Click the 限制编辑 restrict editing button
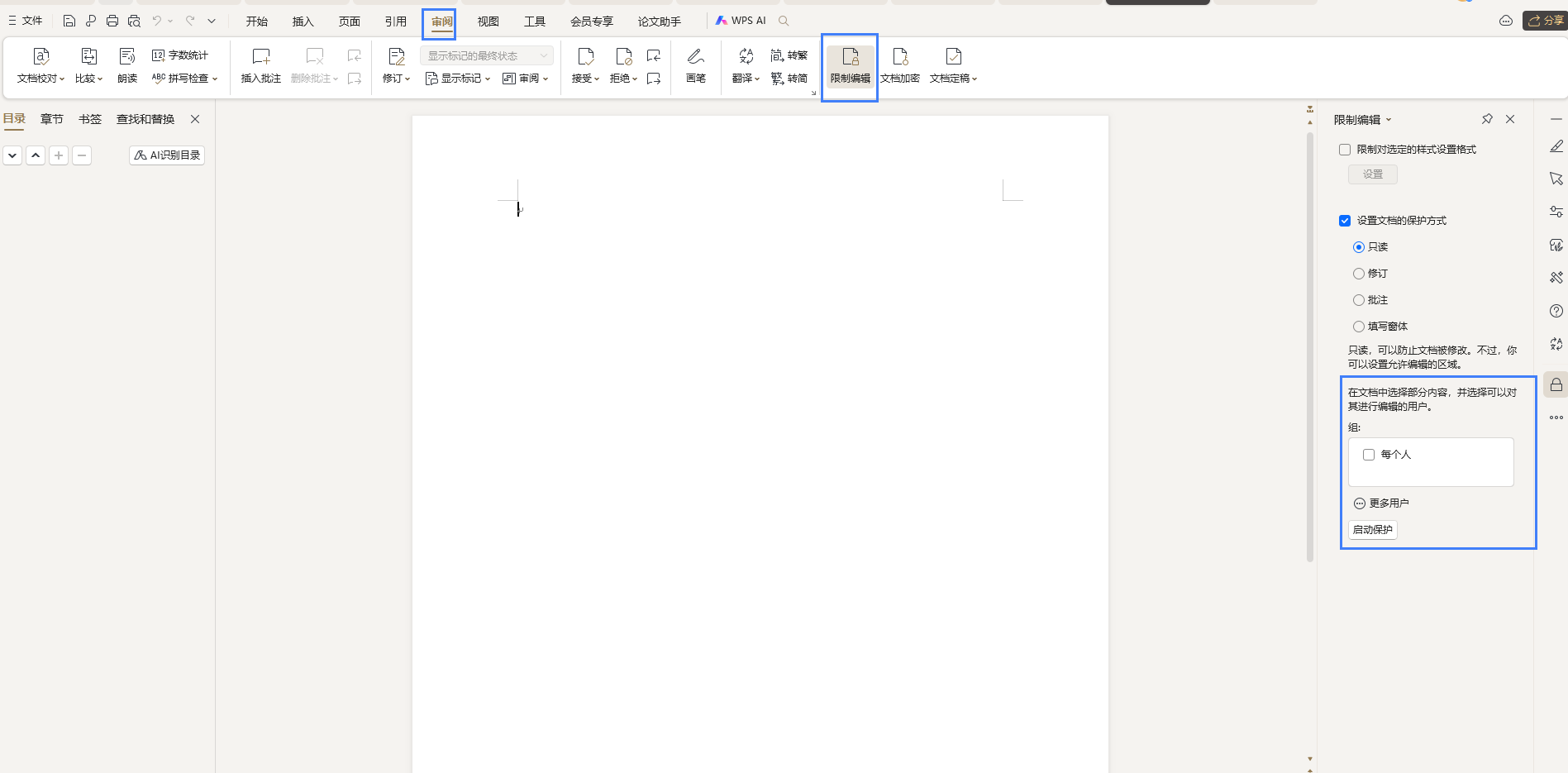Viewport: 1568px width, 773px height. click(x=850, y=66)
